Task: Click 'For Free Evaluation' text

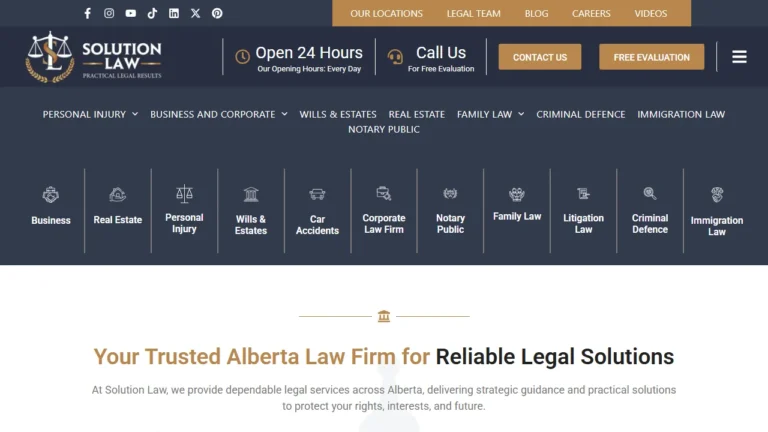Action: point(441,69)
